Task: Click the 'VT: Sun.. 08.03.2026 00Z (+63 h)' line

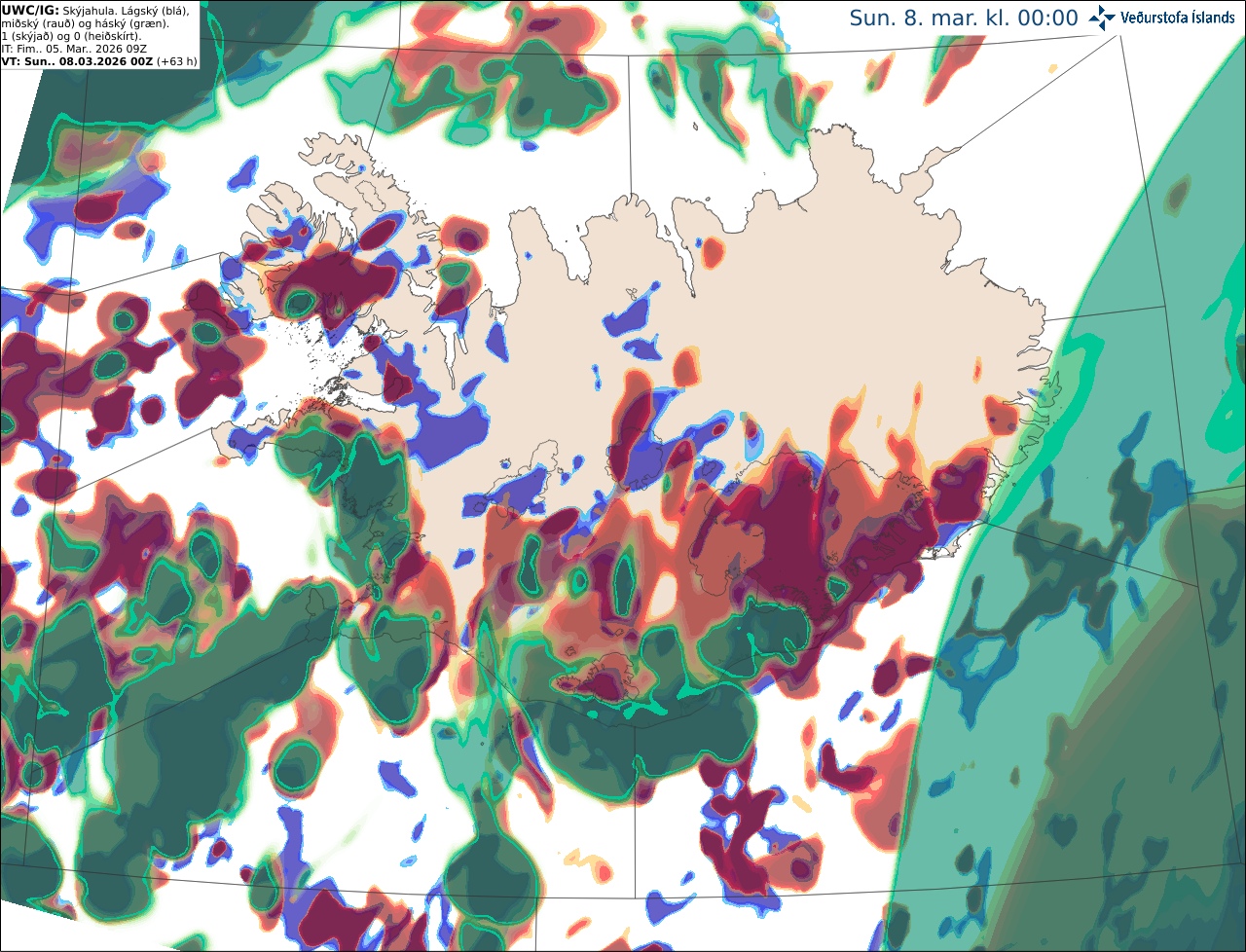Action: 99,61
